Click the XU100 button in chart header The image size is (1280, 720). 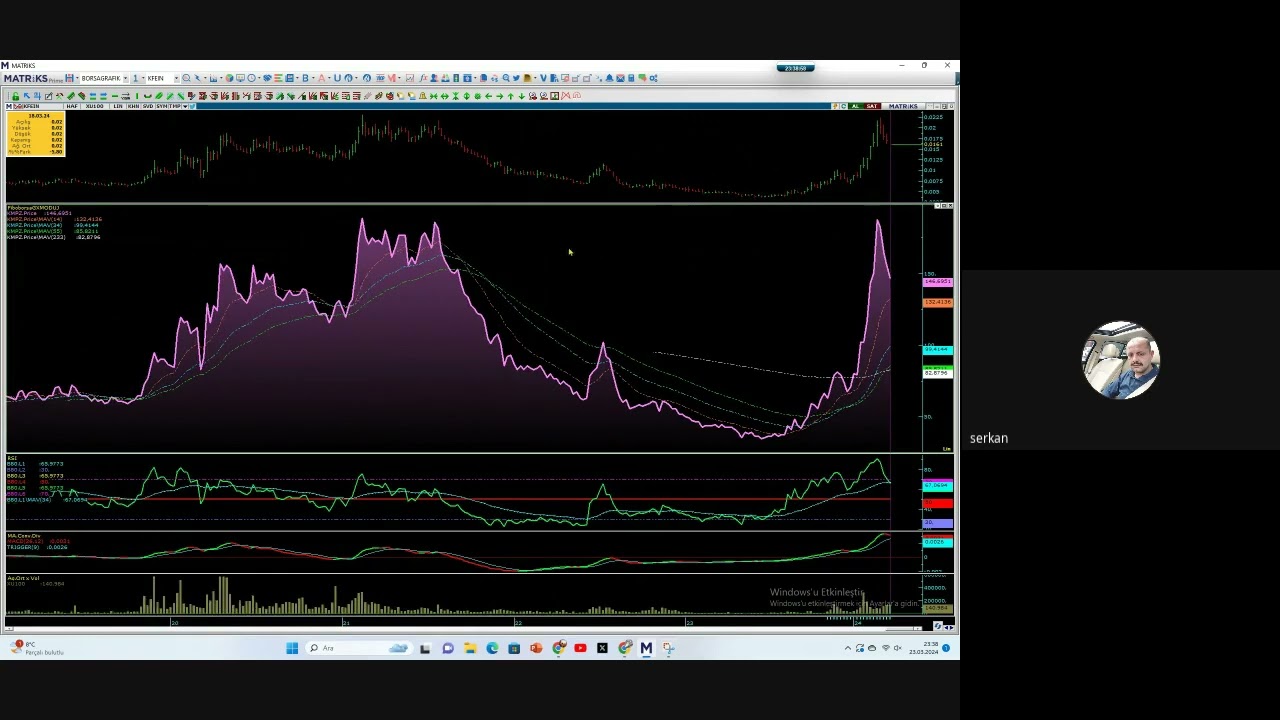[x=94, y=106]
